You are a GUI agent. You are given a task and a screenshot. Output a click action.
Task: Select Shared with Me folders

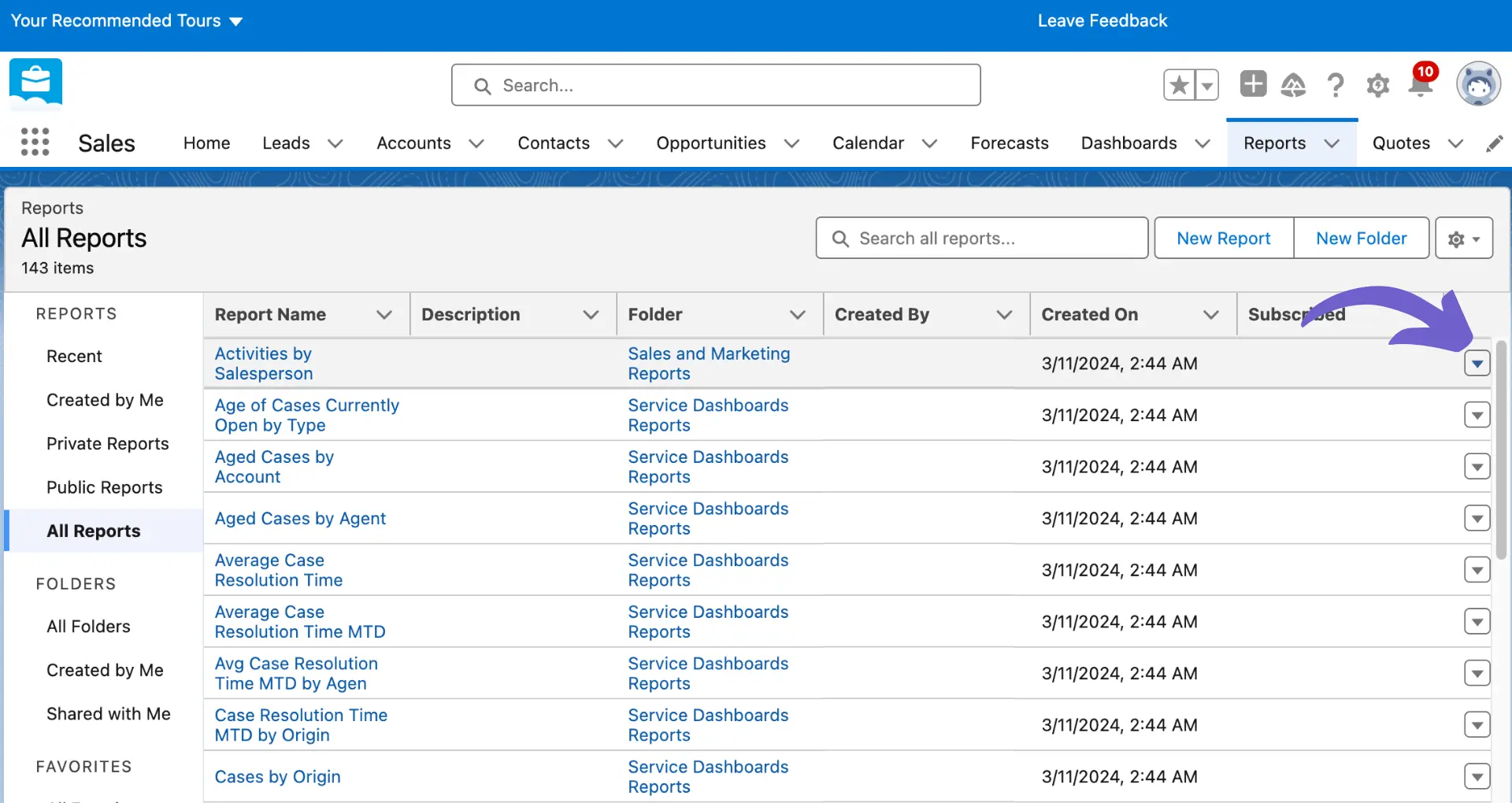point(109,713)
